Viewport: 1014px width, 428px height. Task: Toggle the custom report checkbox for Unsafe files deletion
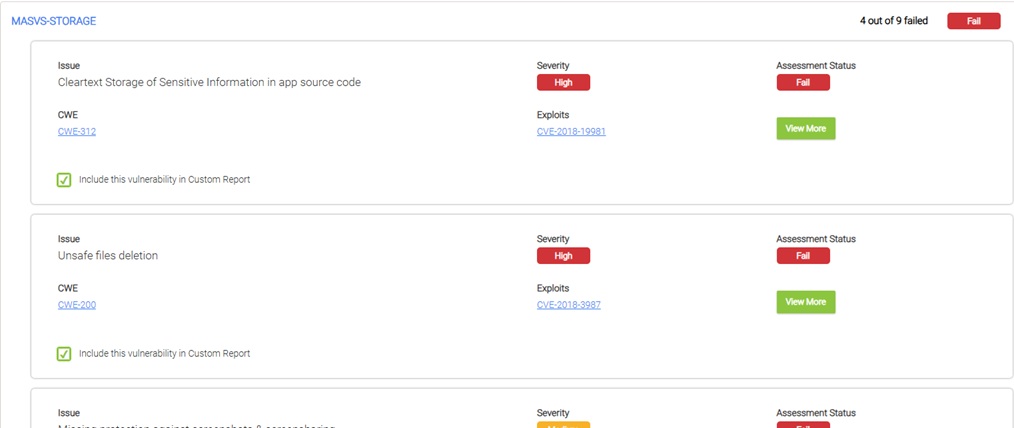point(64,353)
